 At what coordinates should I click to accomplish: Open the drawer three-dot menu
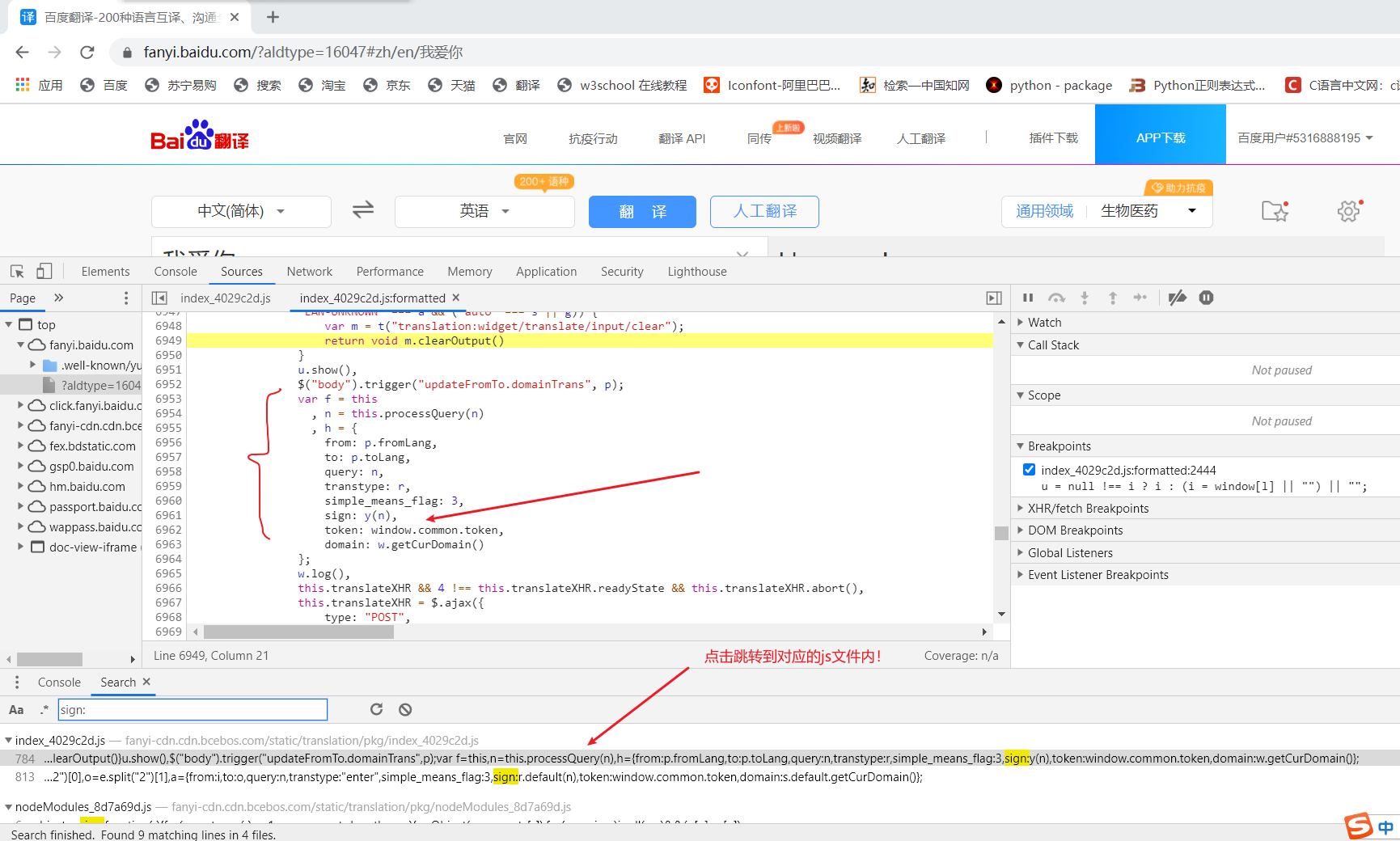tap(16, 683)
